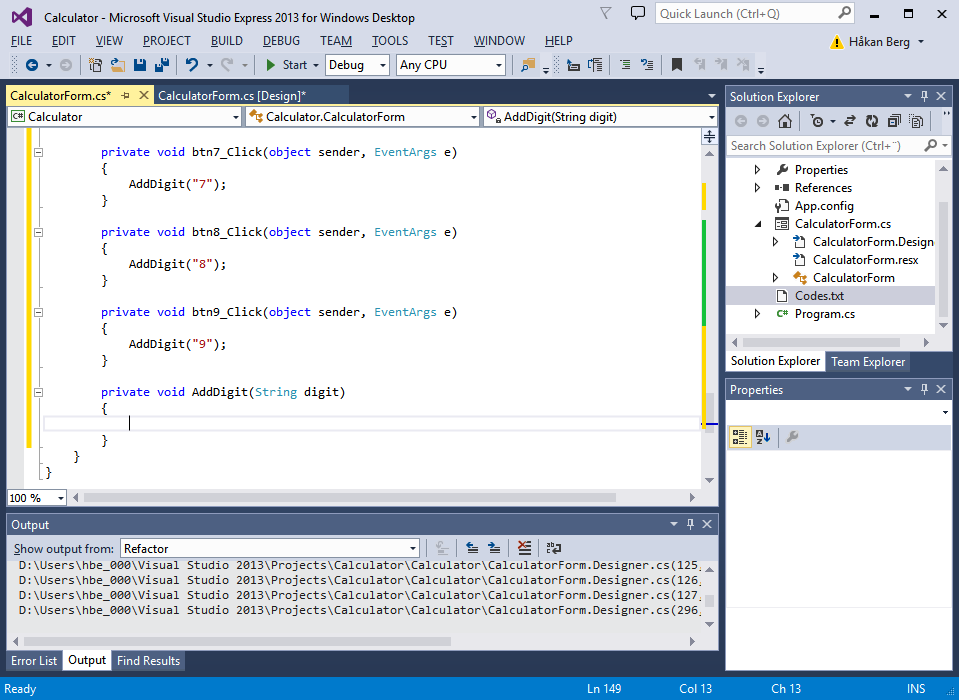Image resolution: width=959 pixels, height=700 pixels.
Task: Expand the References node in Solution Explorer
Action: [758, 188]
